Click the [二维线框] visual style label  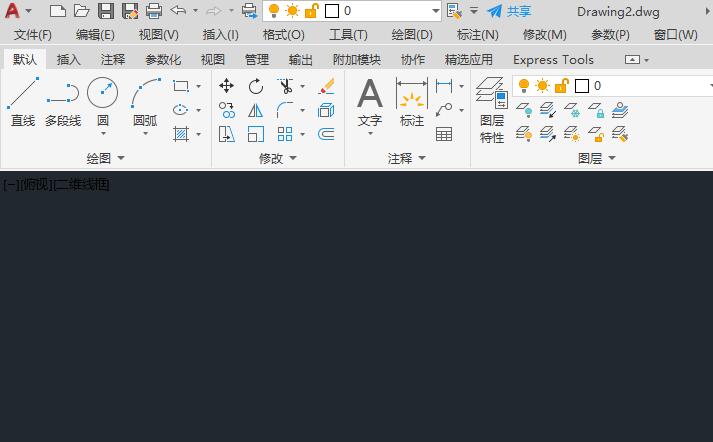click(81, 185)
